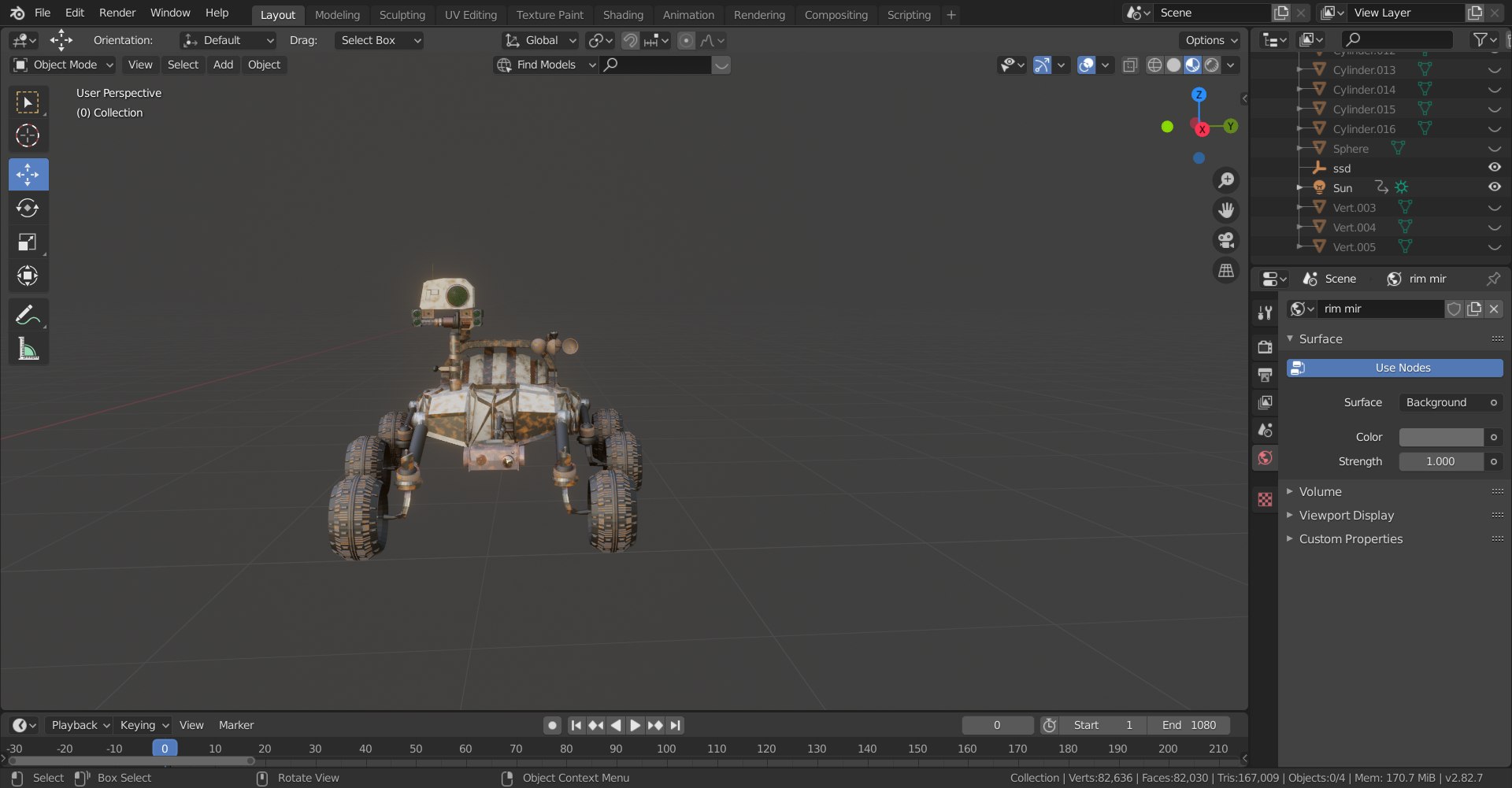Activate the Transform tool
This screenshot has width=1512, height=788.
coord(28,276)
